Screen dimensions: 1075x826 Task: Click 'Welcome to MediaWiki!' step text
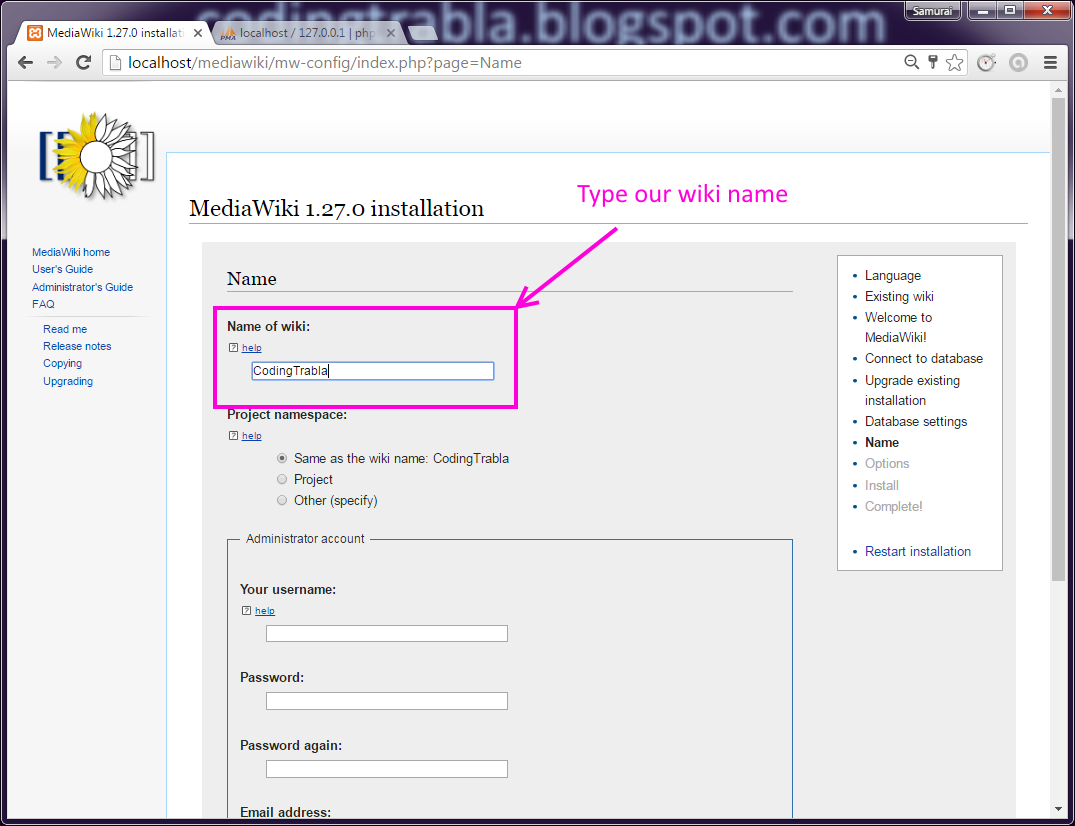pos(899,327)
